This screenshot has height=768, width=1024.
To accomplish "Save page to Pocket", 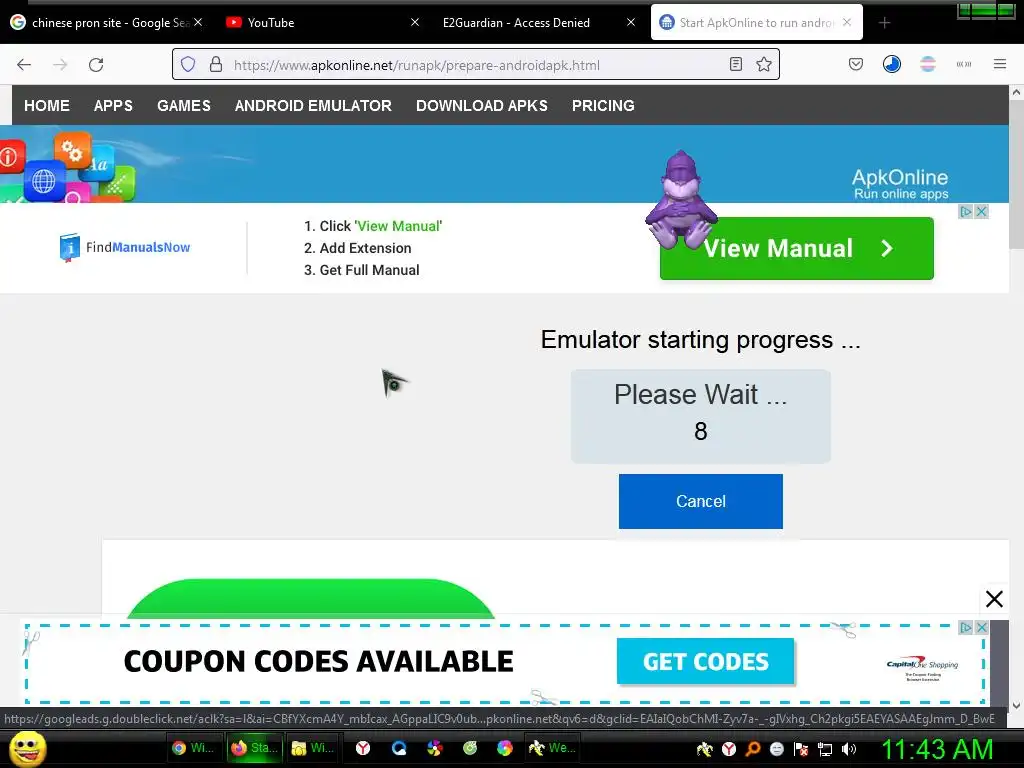I will tap(856, 64).
